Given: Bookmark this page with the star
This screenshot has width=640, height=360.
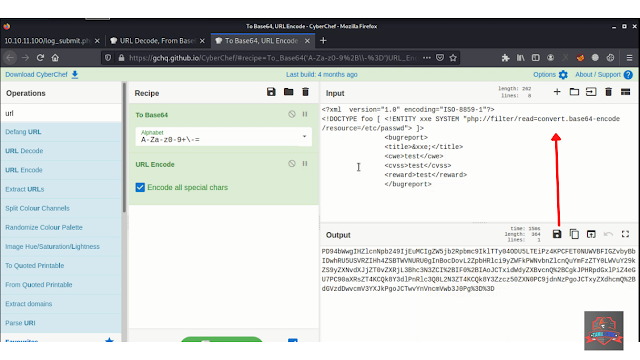Looking at the screenshot, I should point(453,58).
